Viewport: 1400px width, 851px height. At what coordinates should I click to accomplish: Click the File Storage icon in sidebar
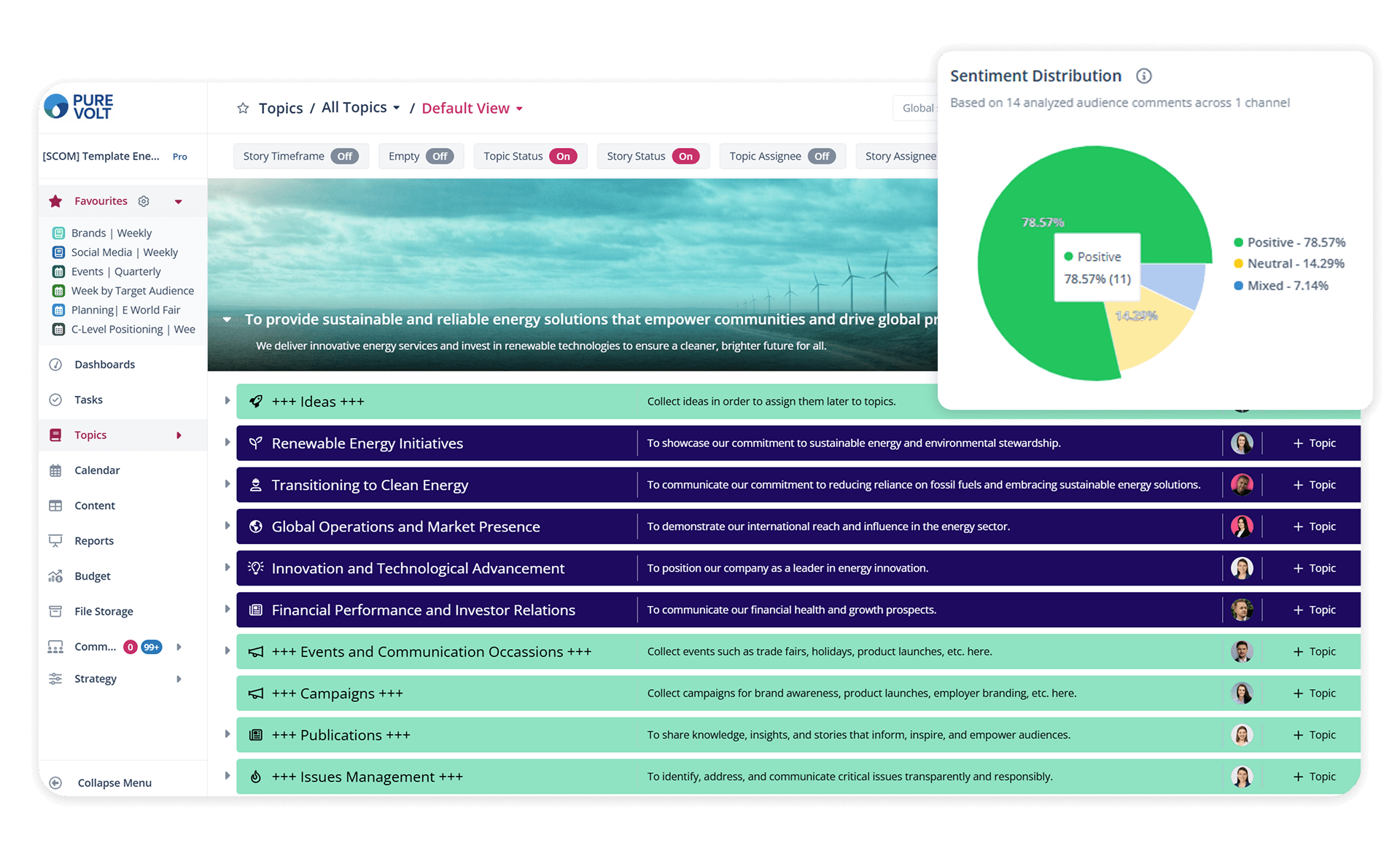(x=55, y=611)
